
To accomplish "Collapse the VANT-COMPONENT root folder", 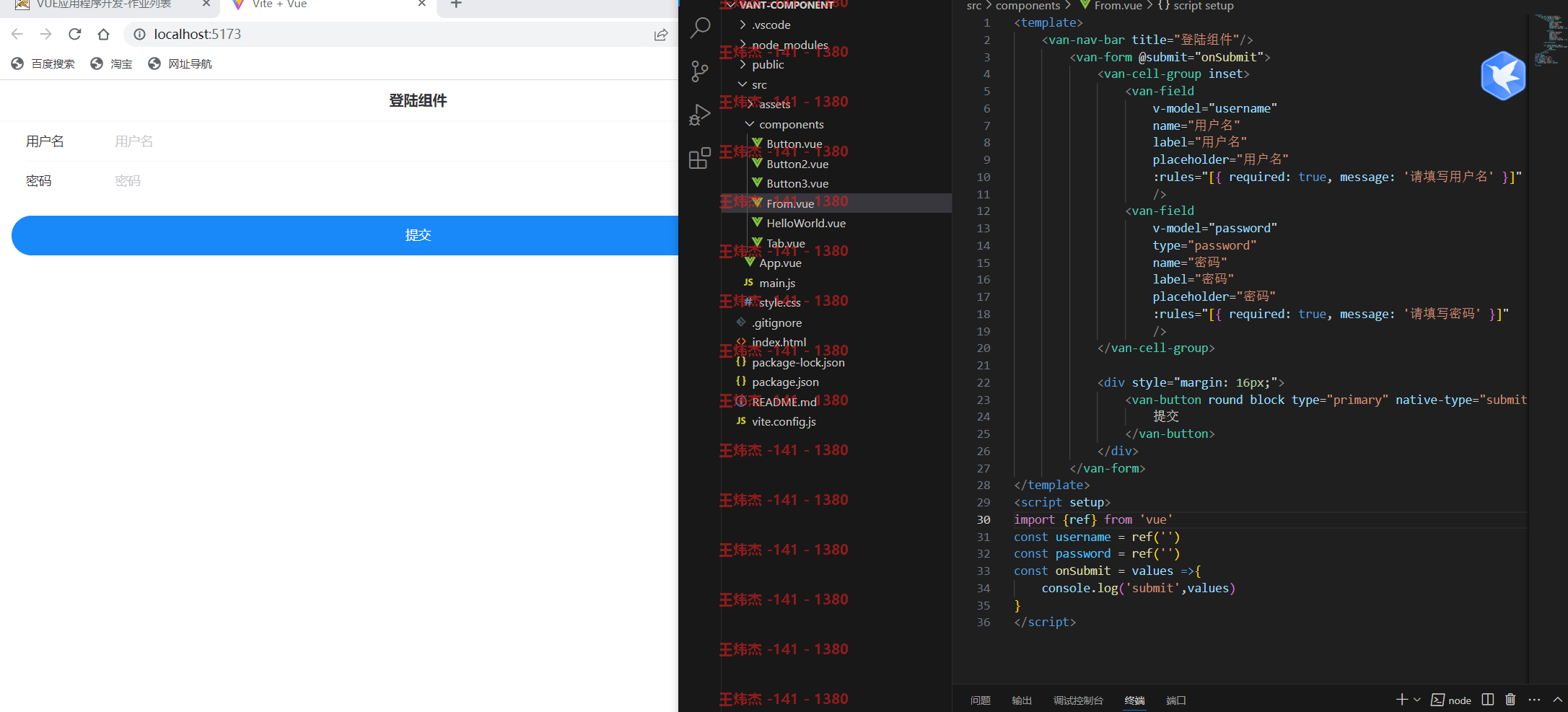I will tap(787, 5).
